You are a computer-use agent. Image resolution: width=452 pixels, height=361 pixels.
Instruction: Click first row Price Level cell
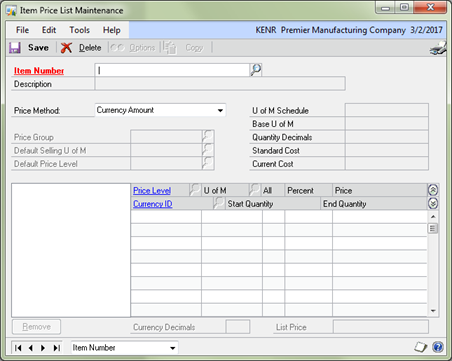[x=166, y=217]
